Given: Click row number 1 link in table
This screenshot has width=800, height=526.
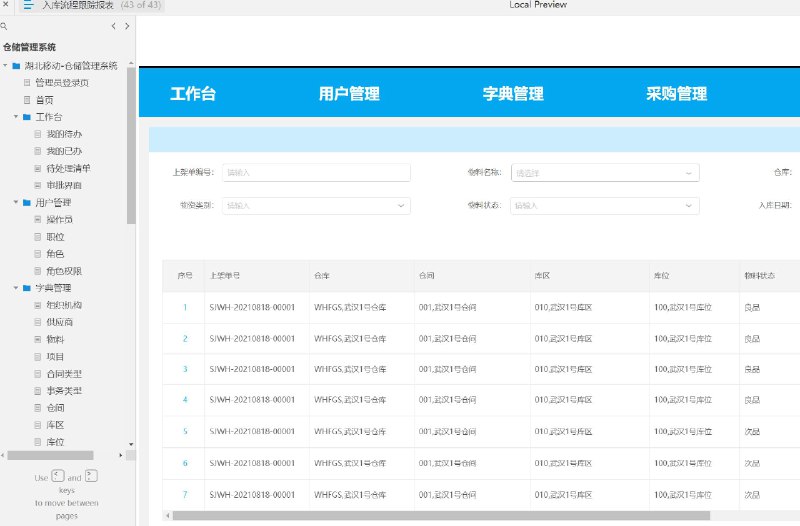Looking at the screenshot, I should (x=185, y=307).
